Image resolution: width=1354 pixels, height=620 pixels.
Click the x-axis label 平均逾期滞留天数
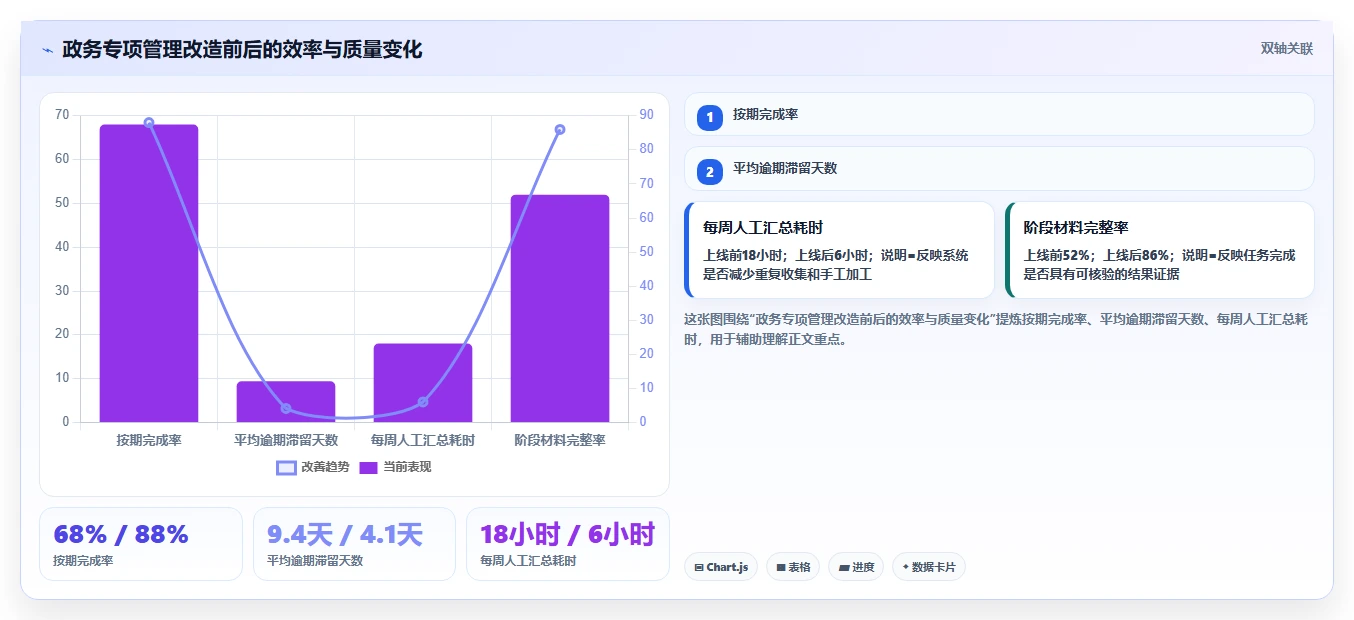click(x=286, y=440)
